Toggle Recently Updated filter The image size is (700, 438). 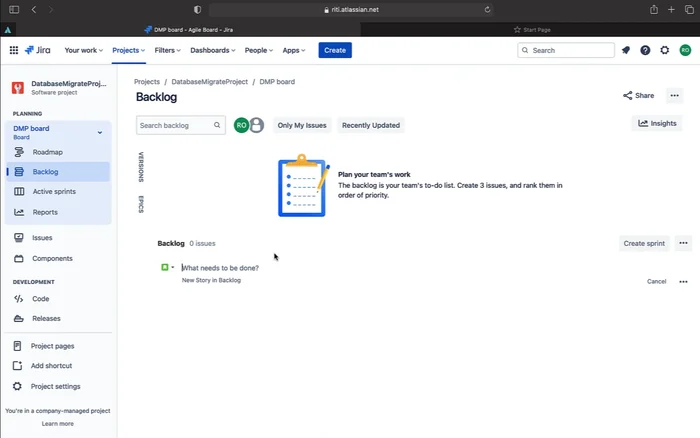[x=371, y=125]
